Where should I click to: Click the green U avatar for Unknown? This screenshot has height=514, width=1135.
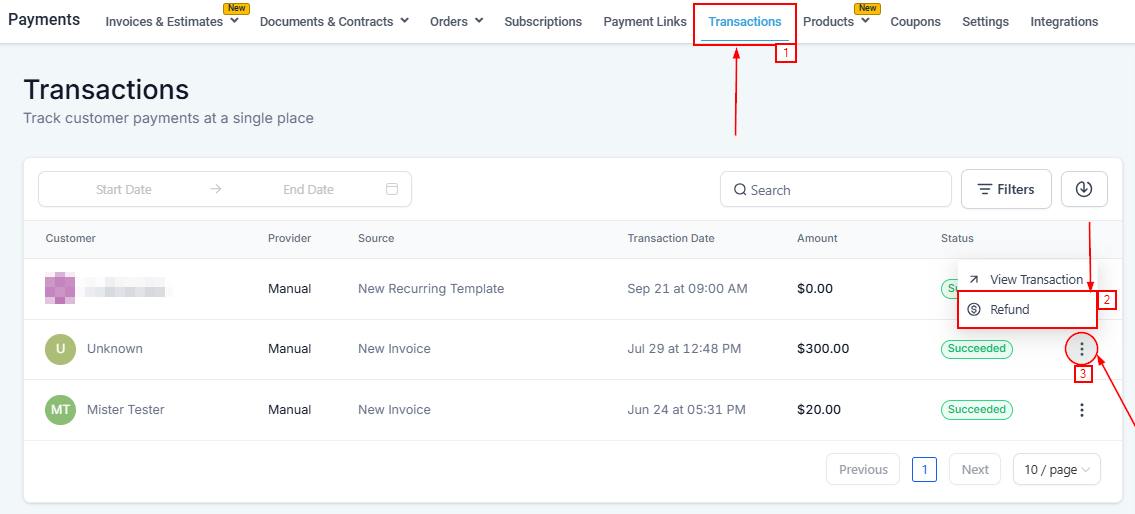(x=60, y=349)
